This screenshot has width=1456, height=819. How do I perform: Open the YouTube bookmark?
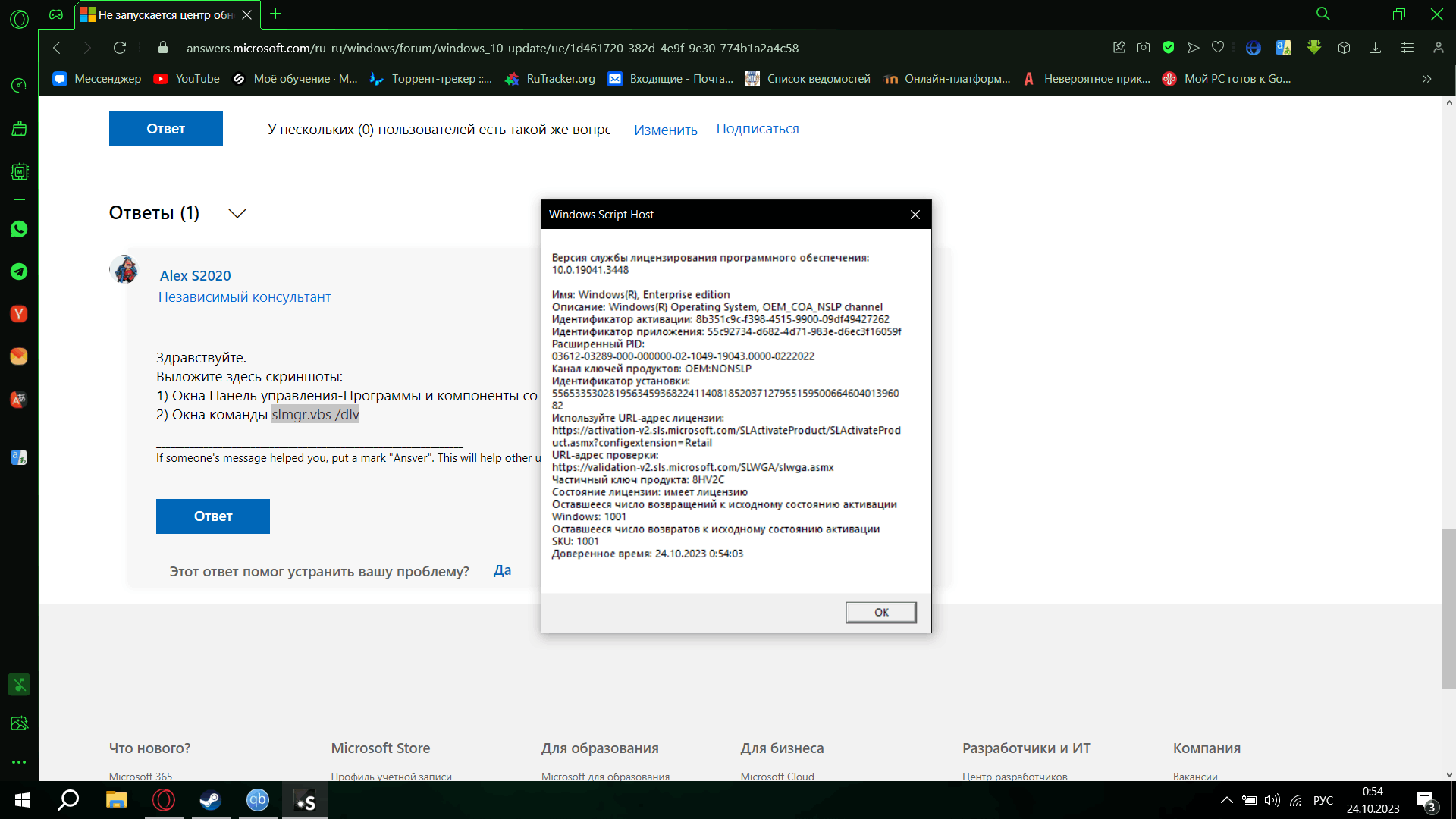pyautogui.click(x=187, y=79)
